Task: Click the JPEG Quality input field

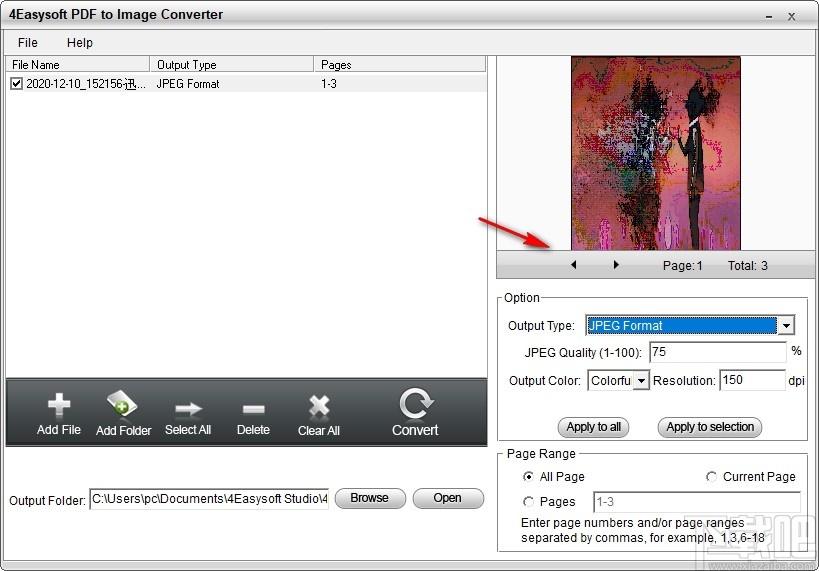Action: click(717, 352)
